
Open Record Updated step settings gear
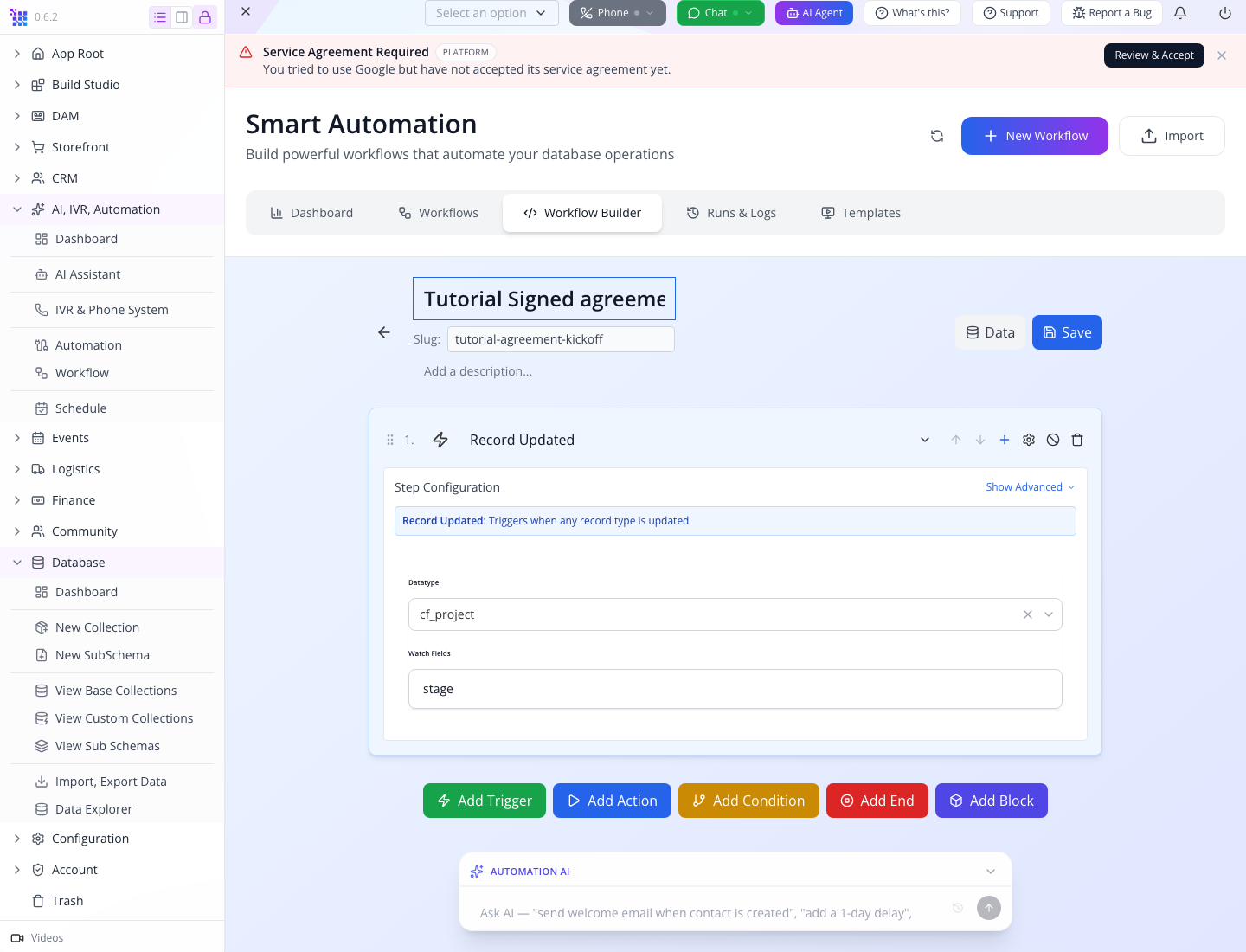1029,440
